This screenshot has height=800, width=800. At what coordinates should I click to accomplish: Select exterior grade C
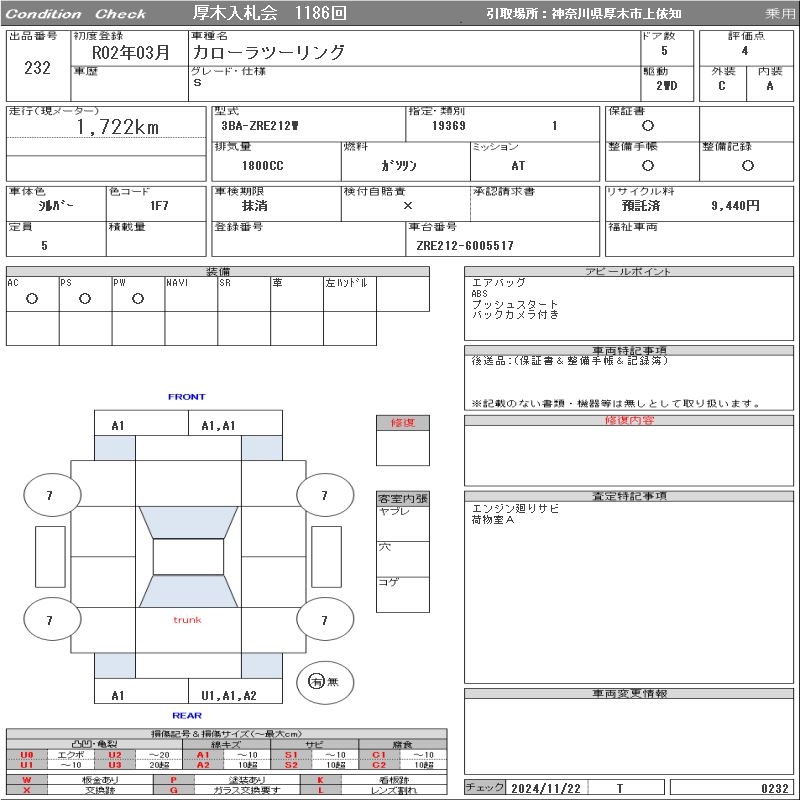pos(722,86)
